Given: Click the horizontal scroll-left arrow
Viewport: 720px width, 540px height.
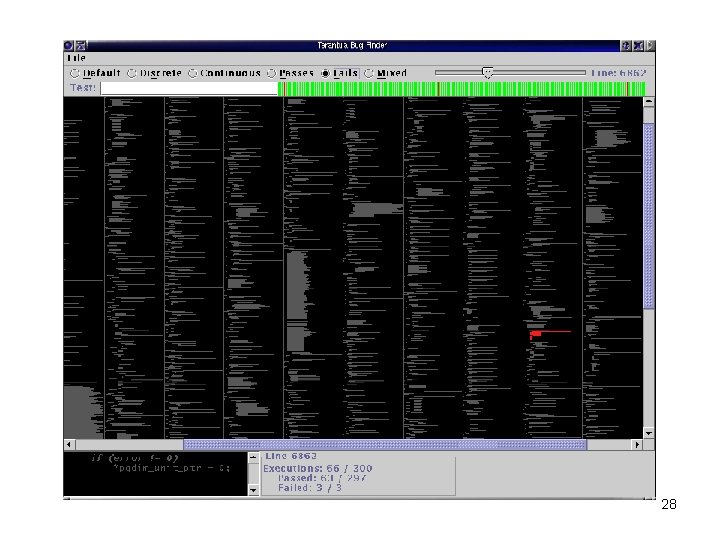Looking at the screenshot, I should (69, 444).
